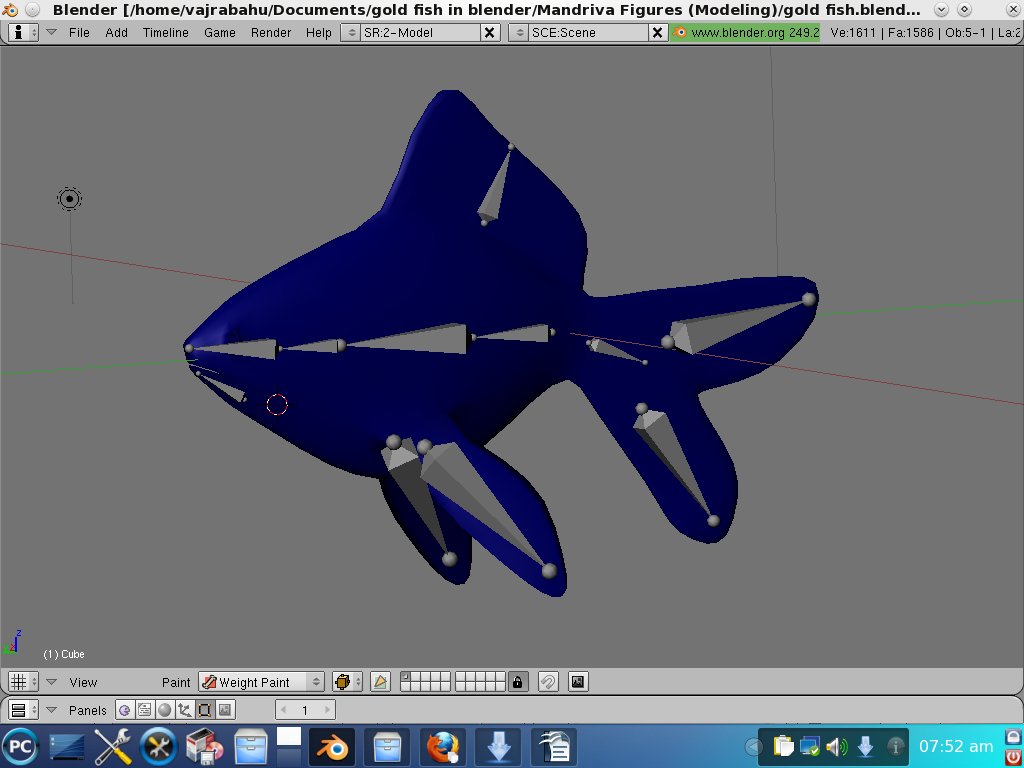
Task: Select the Shading context sphere icon
Action: click(164, 710)
